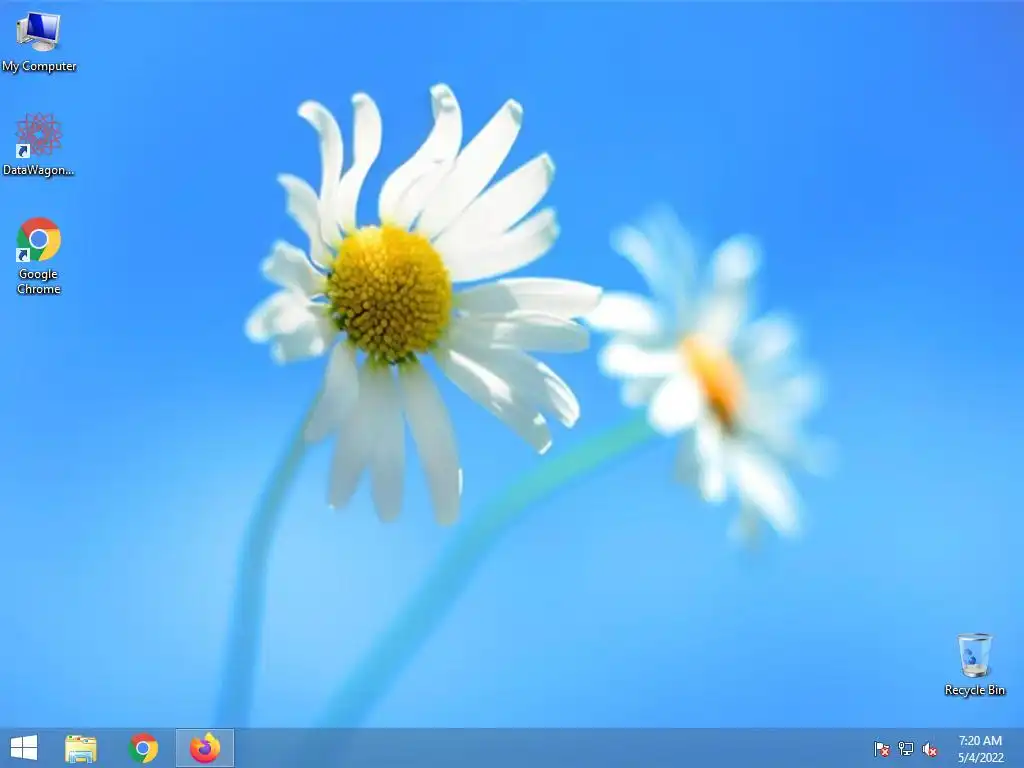
Task: Open the Windows Start button
Action: pyautogui.click(x=24, y=748)
